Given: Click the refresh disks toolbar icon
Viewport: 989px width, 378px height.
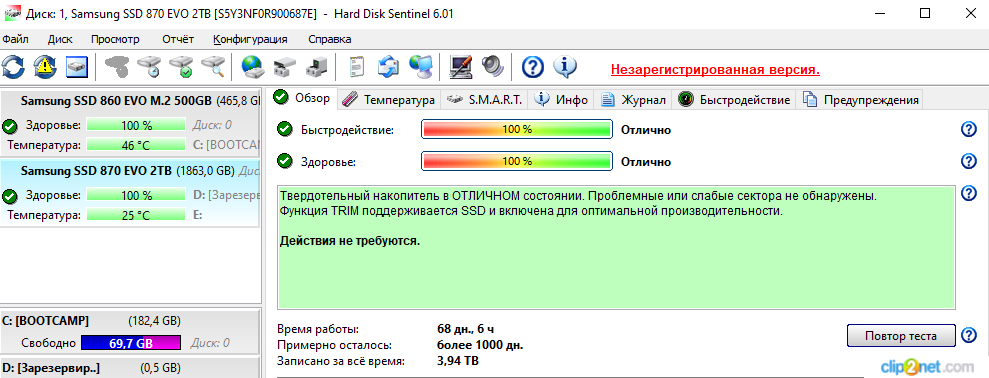Looking at the screenshot, I should point(13,66).
